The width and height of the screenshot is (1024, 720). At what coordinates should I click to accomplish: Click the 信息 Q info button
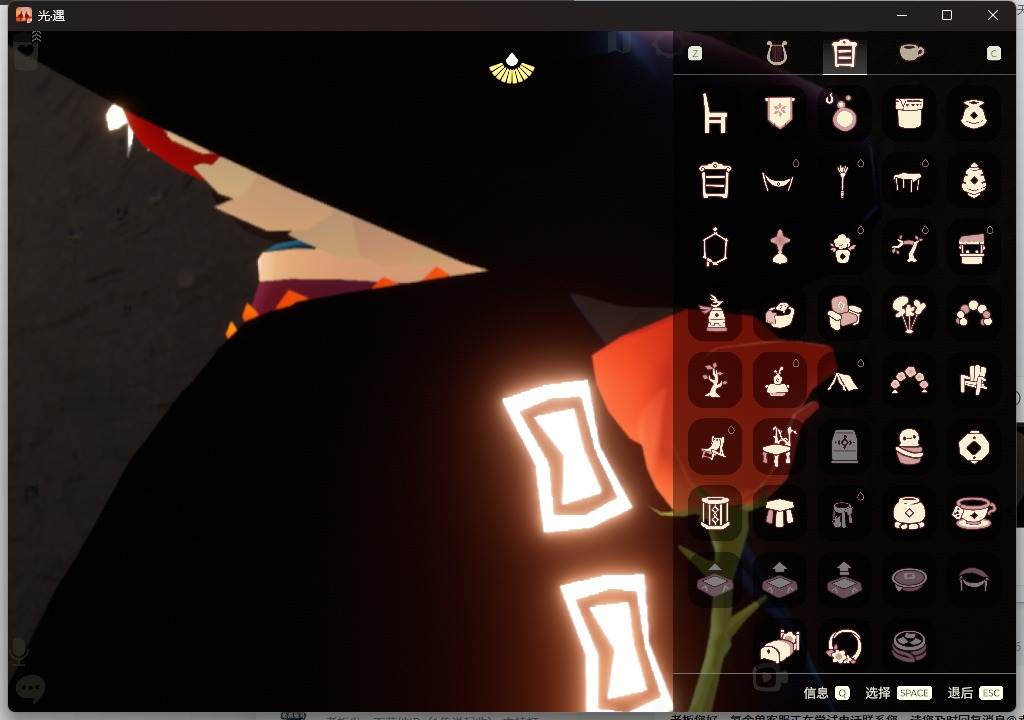(x=826, y=693)
